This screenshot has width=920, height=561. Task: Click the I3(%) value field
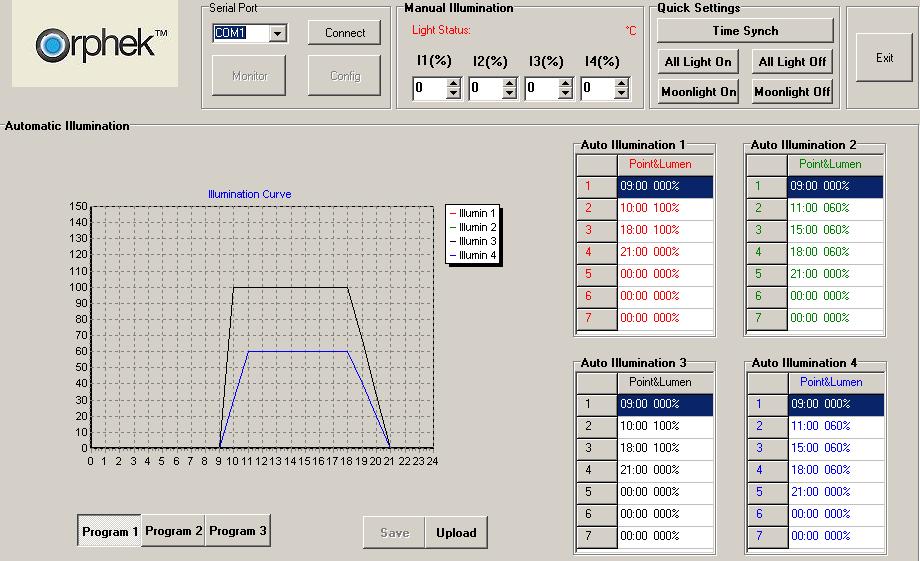[542, 88]
